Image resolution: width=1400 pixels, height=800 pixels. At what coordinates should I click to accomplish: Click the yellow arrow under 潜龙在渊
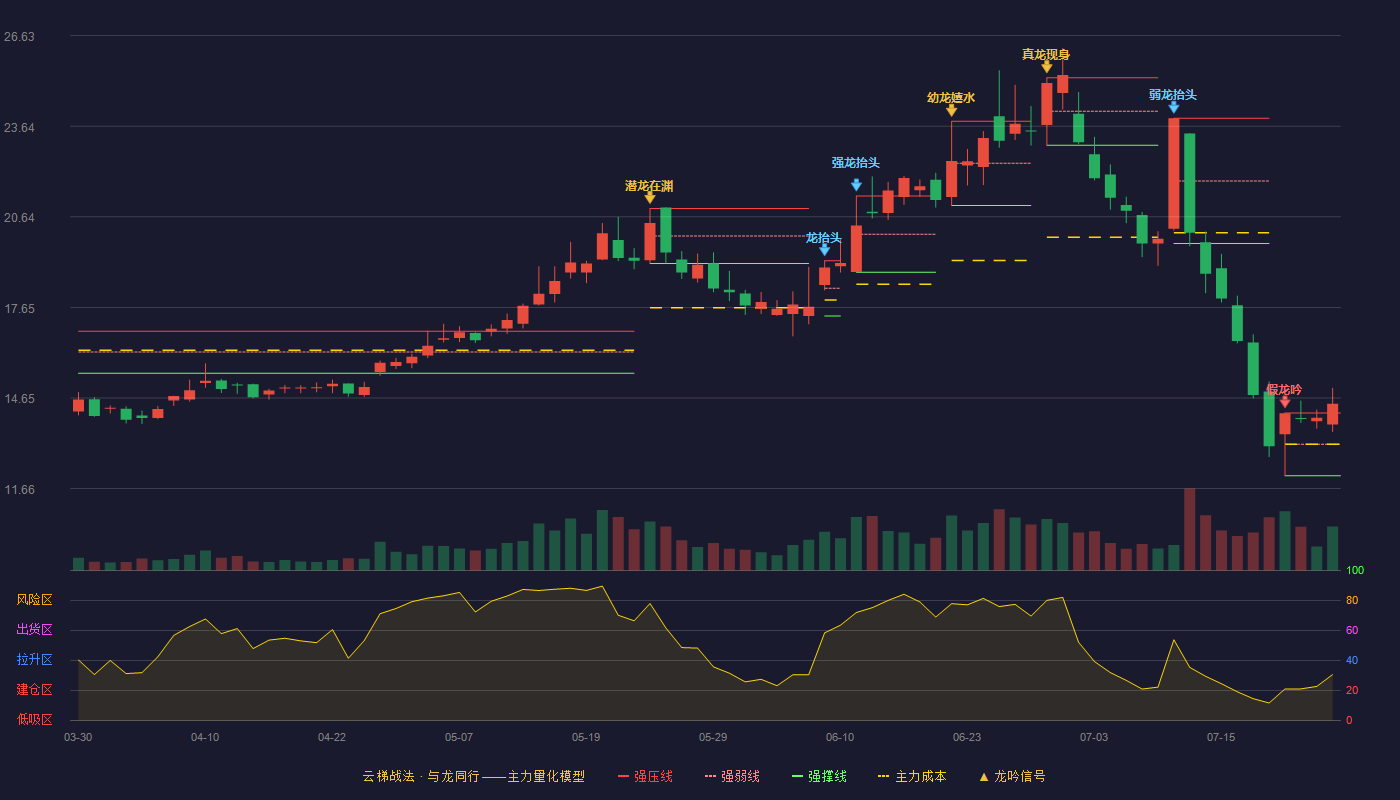click(x=650, y=198)
